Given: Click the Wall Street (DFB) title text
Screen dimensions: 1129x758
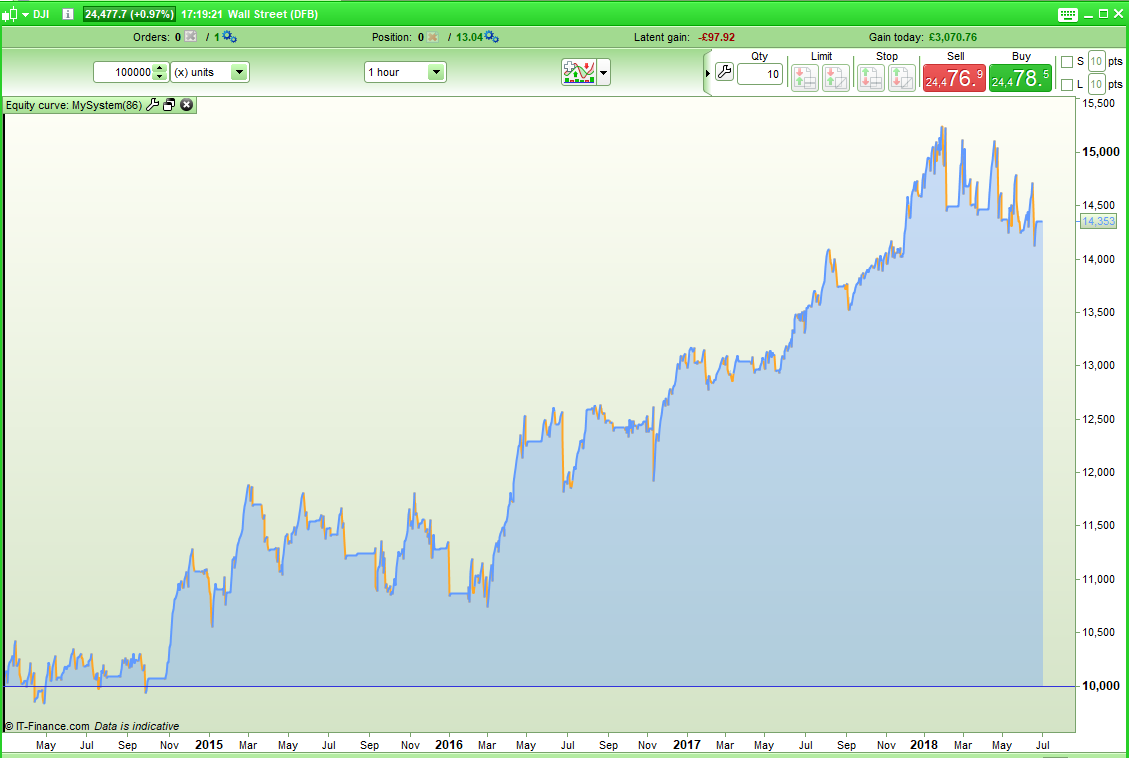Looking at the screenshot, I should pyautogui.click(x=273, y=14).
